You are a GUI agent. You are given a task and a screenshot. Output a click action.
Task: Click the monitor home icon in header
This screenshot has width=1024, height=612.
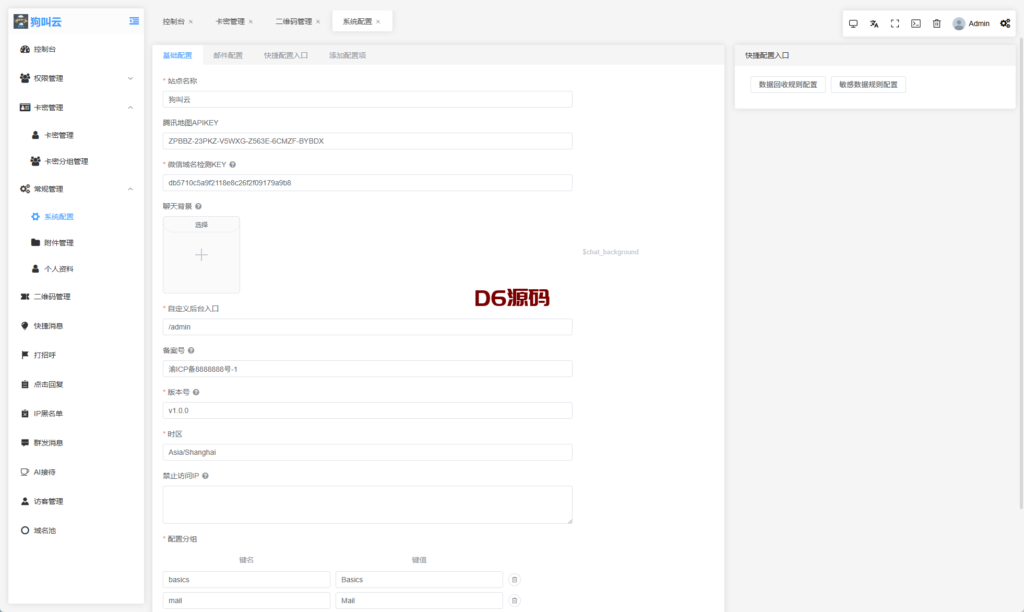[853, 23]
